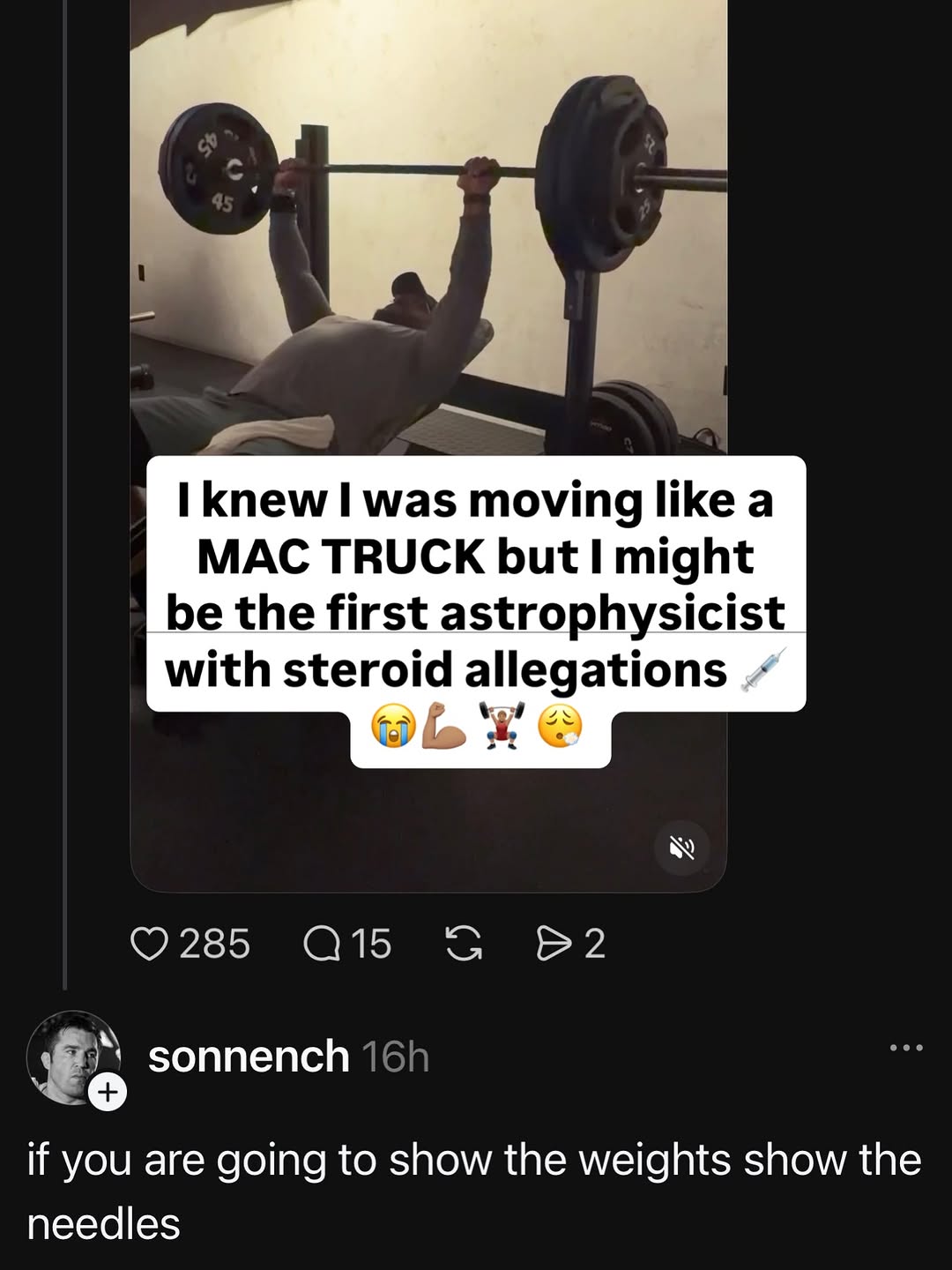Tap the 285 likes count
952x1270 pixels.
point(215,944)
